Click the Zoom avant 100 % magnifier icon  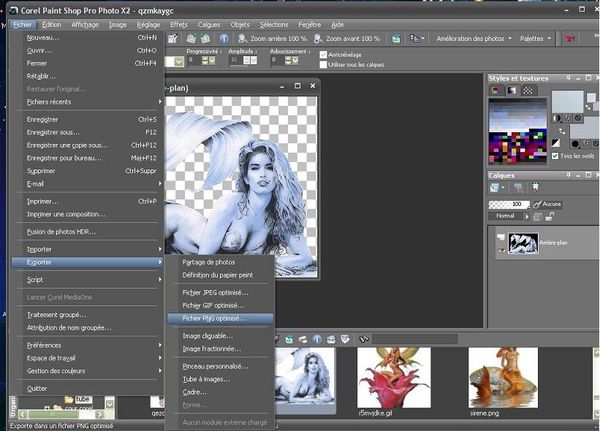pos(318,39)
